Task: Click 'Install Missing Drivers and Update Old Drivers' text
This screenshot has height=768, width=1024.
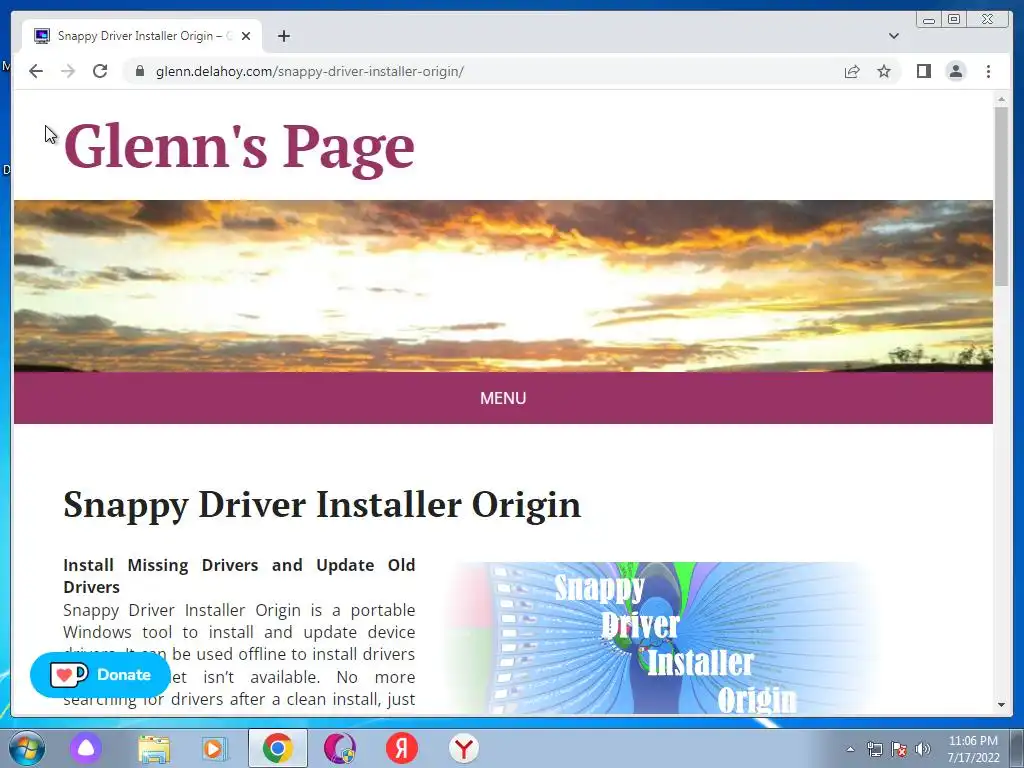Action: [x=239, y=575]
